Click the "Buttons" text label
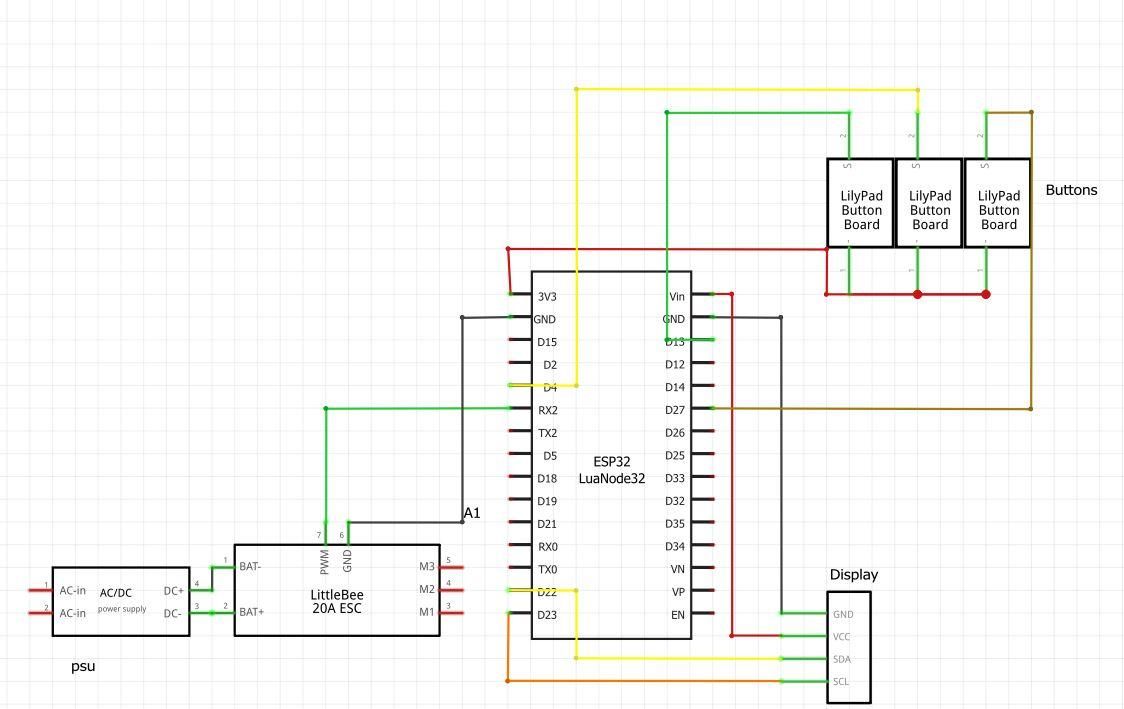Image resolution: width=1124 pixels, height=709 pixels. coord(1071,190)
